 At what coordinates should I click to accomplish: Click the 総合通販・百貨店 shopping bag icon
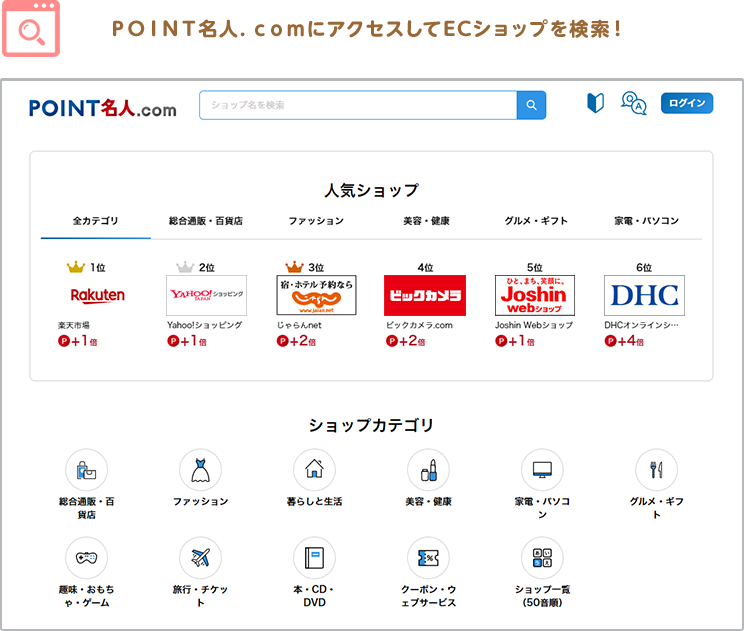[86, 470]
